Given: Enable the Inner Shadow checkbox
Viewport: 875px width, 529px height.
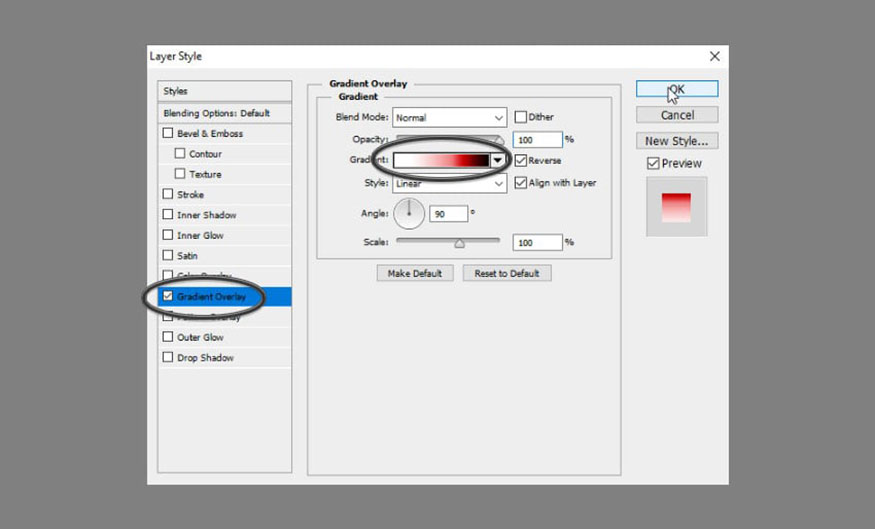Looking at the screenshot, I should [168, 215].
